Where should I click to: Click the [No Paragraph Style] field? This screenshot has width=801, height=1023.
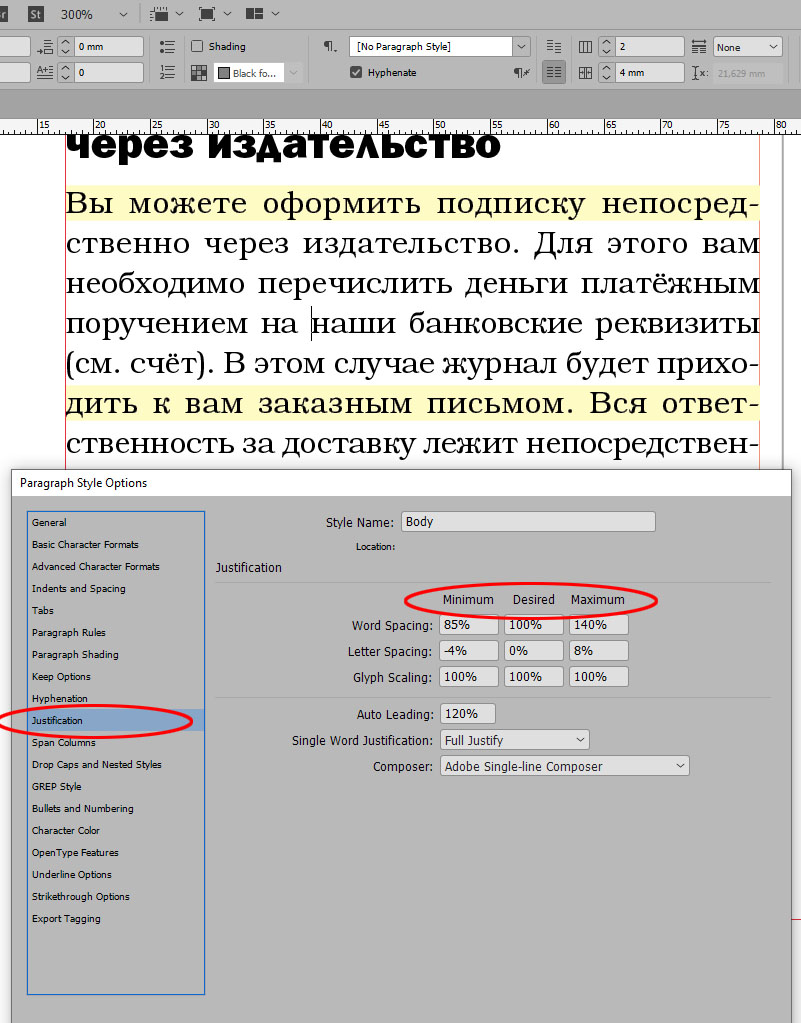[431, 46]
